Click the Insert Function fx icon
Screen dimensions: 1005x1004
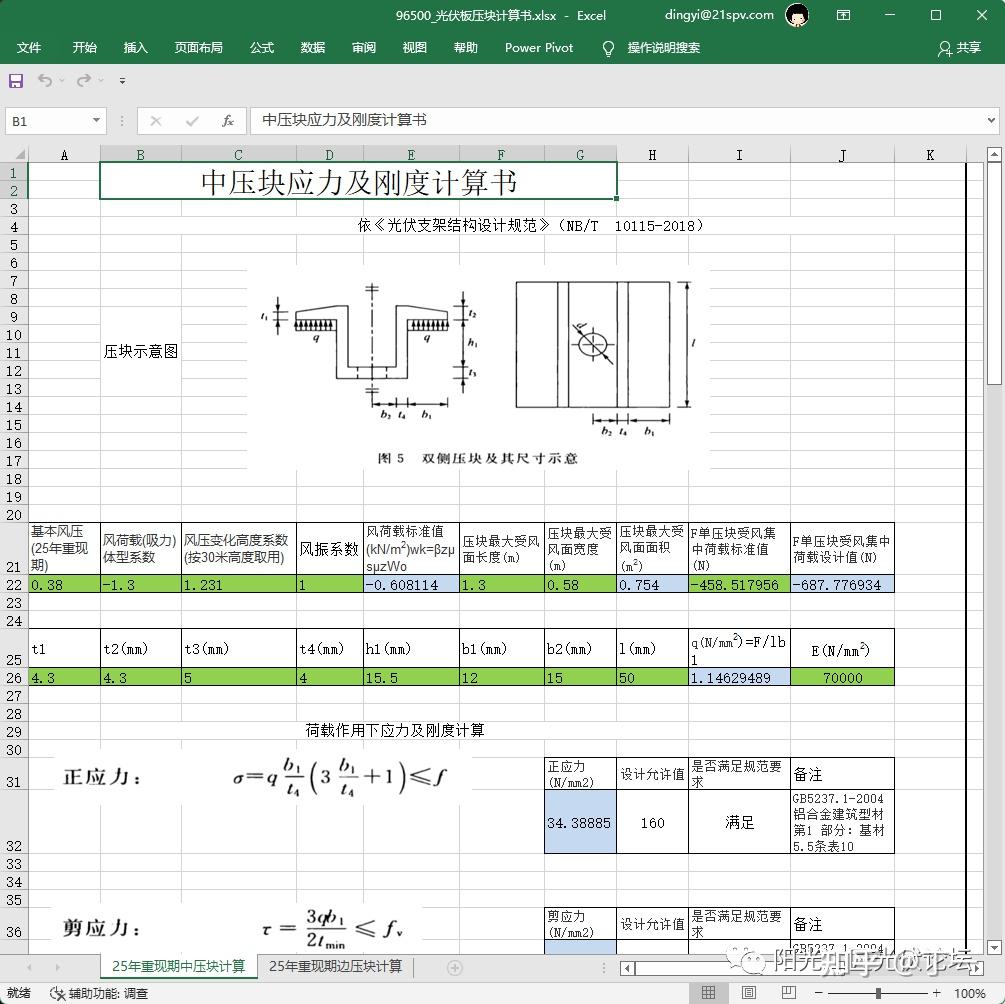point(228,121)
